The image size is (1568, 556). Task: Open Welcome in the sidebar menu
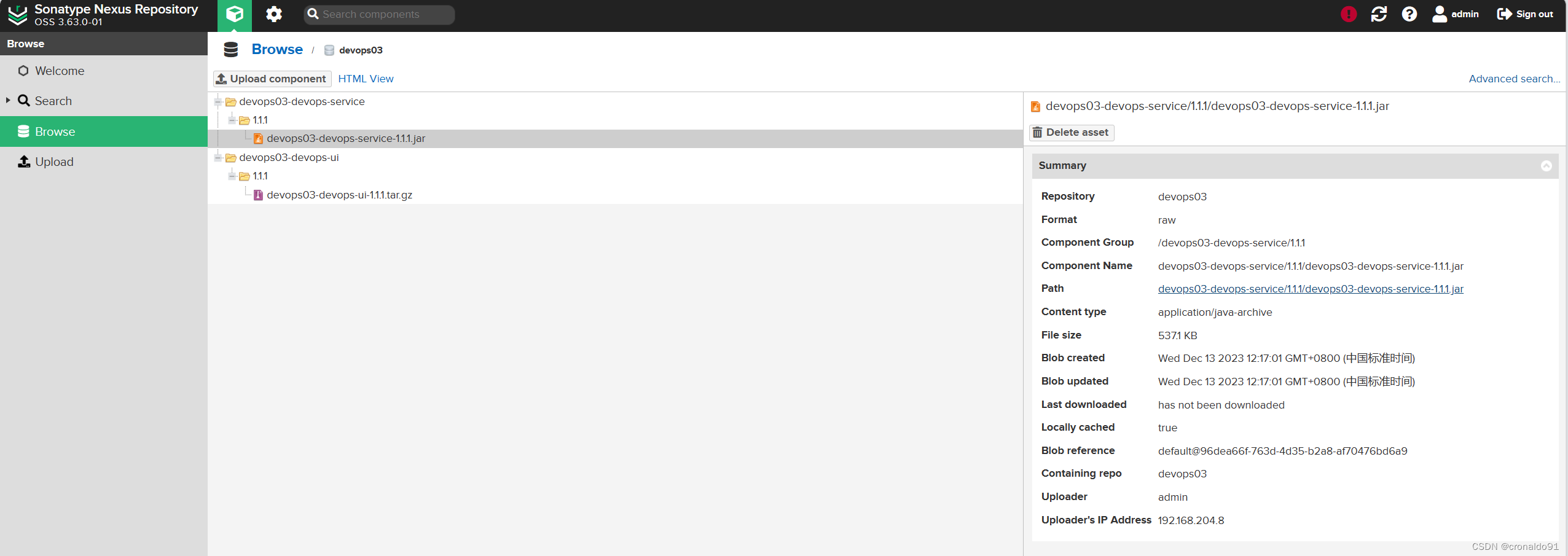(104, 71)
